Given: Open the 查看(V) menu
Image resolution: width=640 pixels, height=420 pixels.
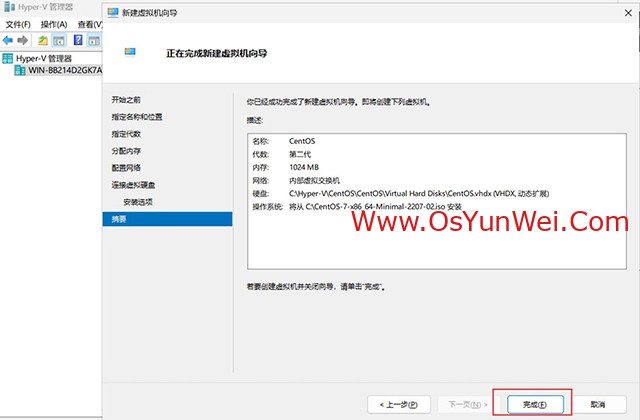Looking at the screenshot, I should click(x=90, y=24).
